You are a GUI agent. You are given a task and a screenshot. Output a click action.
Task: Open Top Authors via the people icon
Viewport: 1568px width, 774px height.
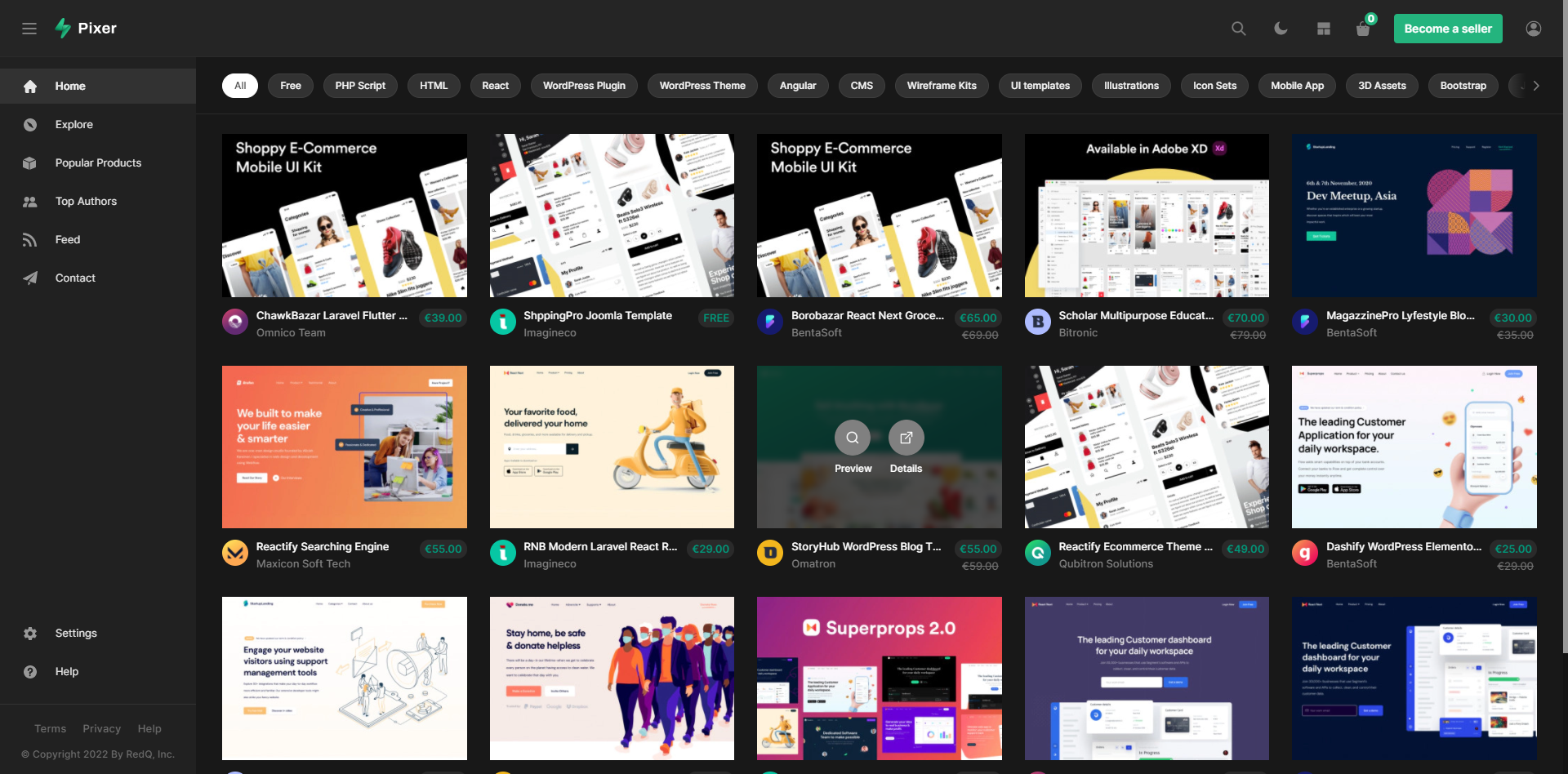point(30,202)
